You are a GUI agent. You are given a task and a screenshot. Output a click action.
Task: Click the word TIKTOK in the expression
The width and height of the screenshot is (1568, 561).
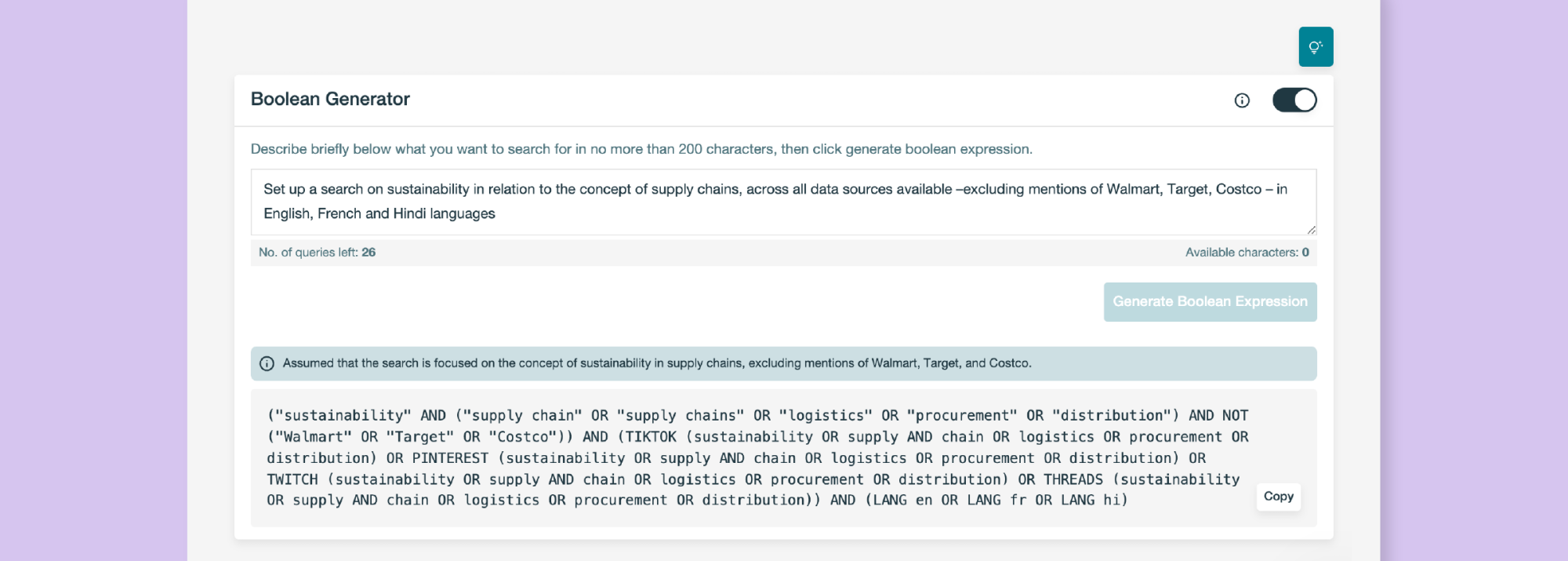click(x=651, y=437)
